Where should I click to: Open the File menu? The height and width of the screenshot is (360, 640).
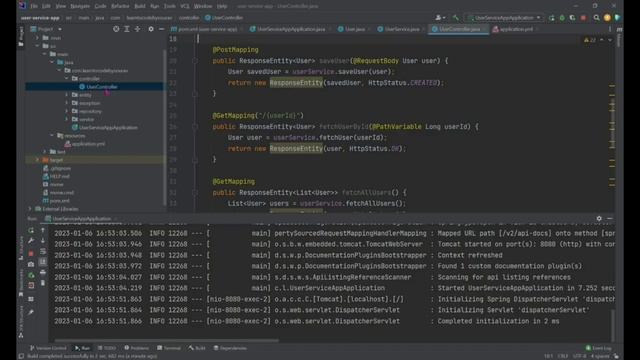[34, 6]
